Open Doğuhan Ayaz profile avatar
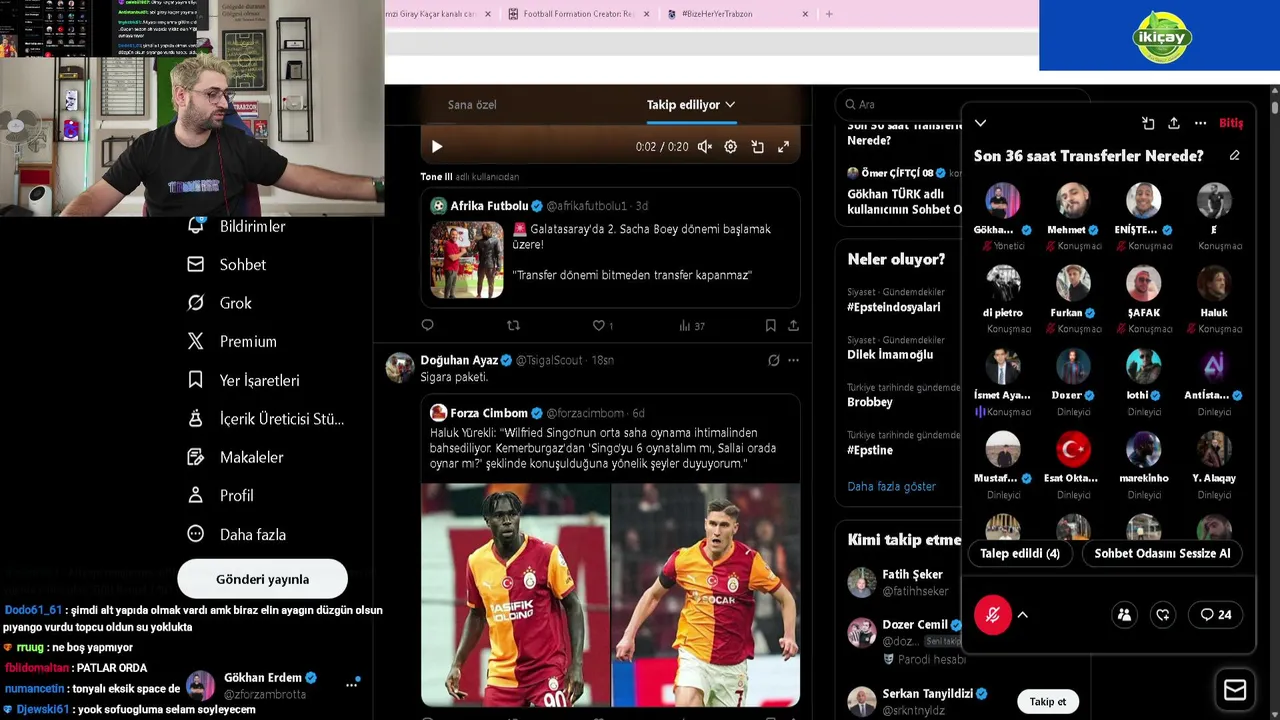Screen dimensions: 1280x720 pyautogui.click(x=400, y=367)
